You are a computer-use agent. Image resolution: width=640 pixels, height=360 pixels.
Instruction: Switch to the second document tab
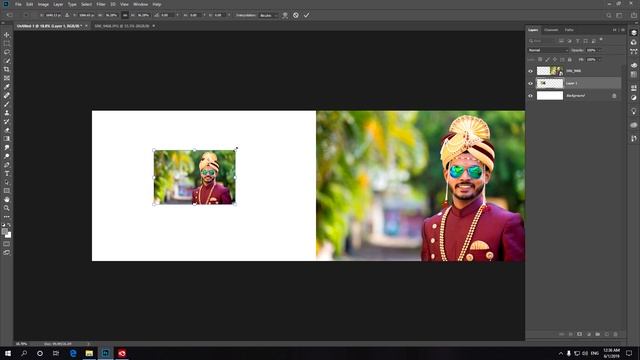click(122, 26)
